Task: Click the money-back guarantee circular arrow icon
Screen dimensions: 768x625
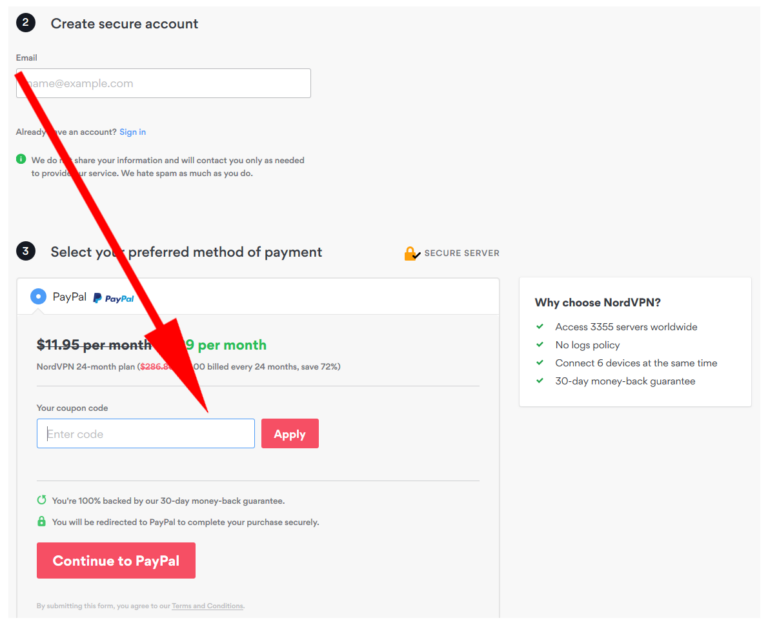Action: tap(41, 500)
